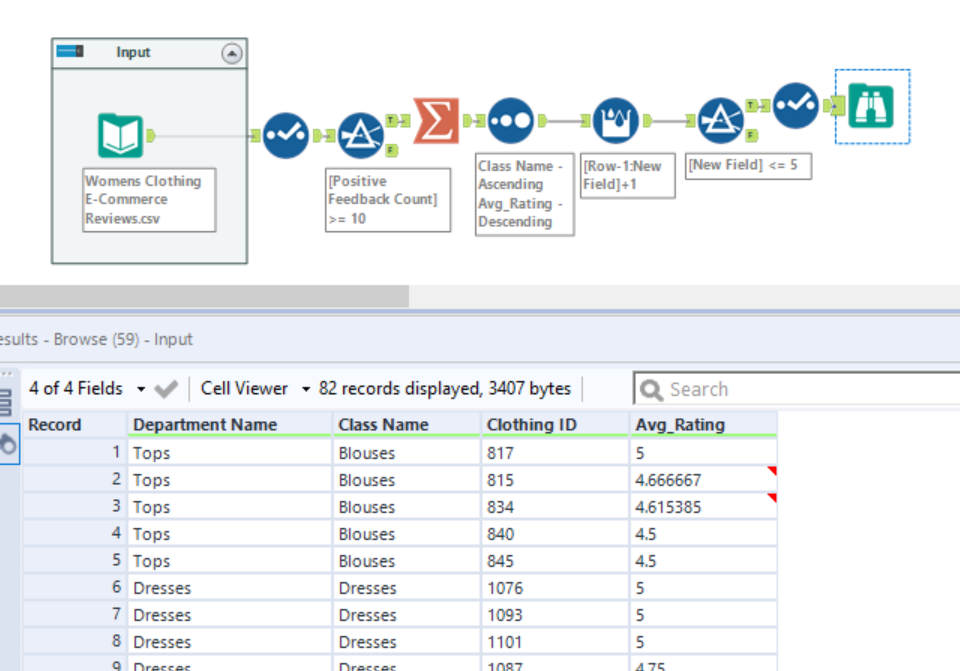Screen dimensions: 960x671
Task: Click the Select tool before the Browse tool
Action: (x=796, y=106)
